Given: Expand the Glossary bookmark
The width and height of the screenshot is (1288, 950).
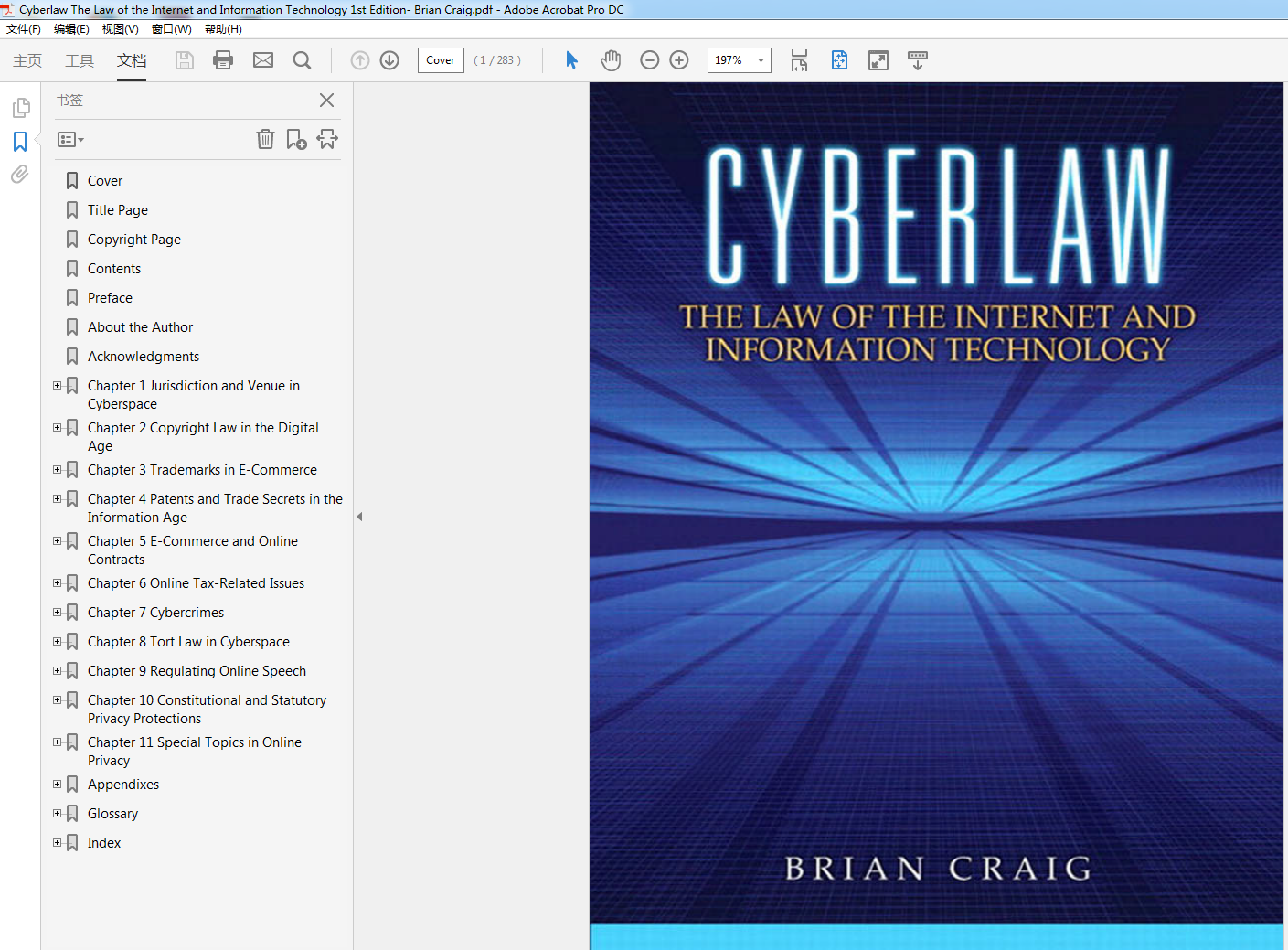Looking at the screenshot, I should point(58,814).
